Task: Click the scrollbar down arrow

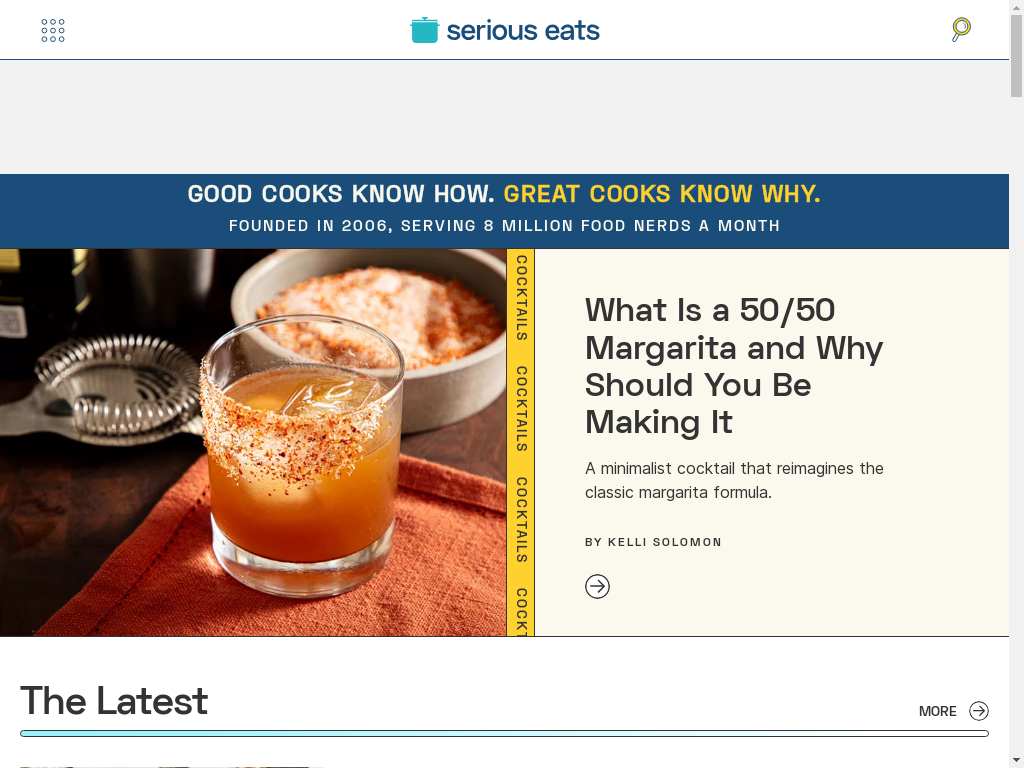Action: tap(1016, 762)
